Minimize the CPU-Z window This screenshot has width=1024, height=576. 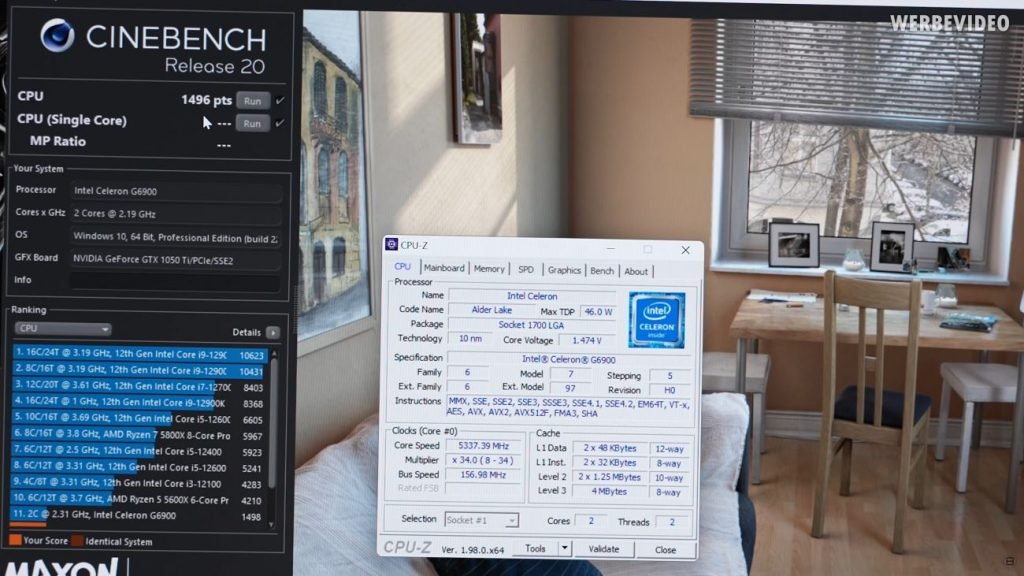(x=611, y=249)
